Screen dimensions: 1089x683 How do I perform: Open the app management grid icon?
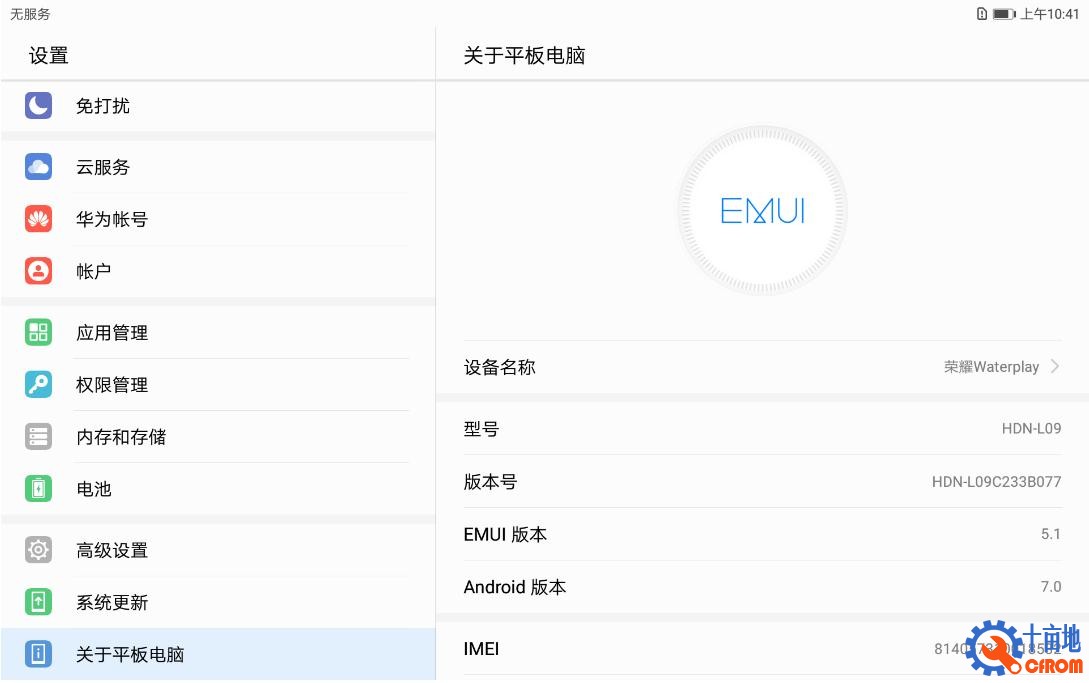pos(38,333)
